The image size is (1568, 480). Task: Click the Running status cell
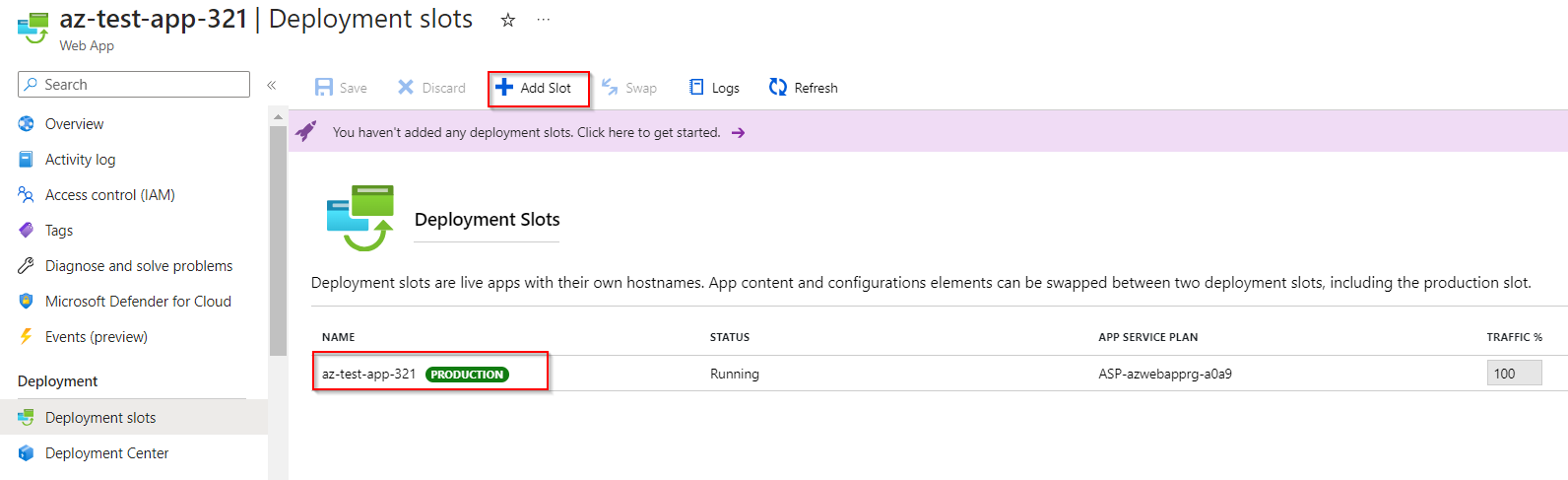(735, 375)
